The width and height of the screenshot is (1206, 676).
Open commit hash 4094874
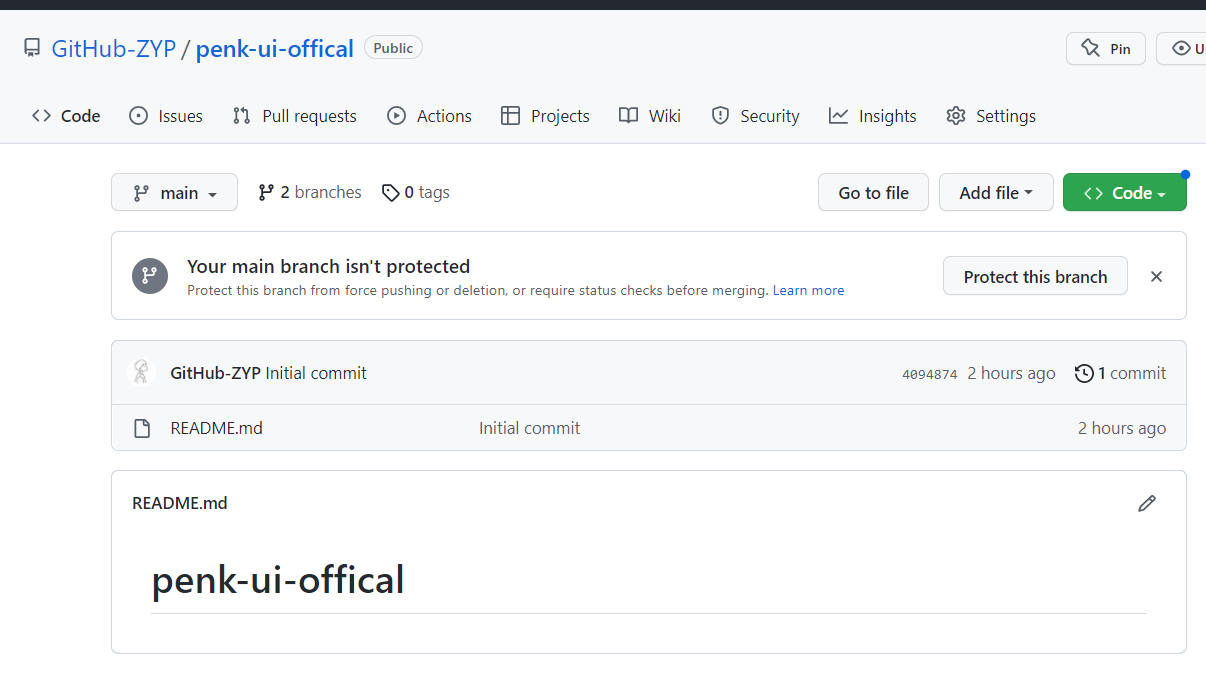pyautogui.click(x=930, y=374)
